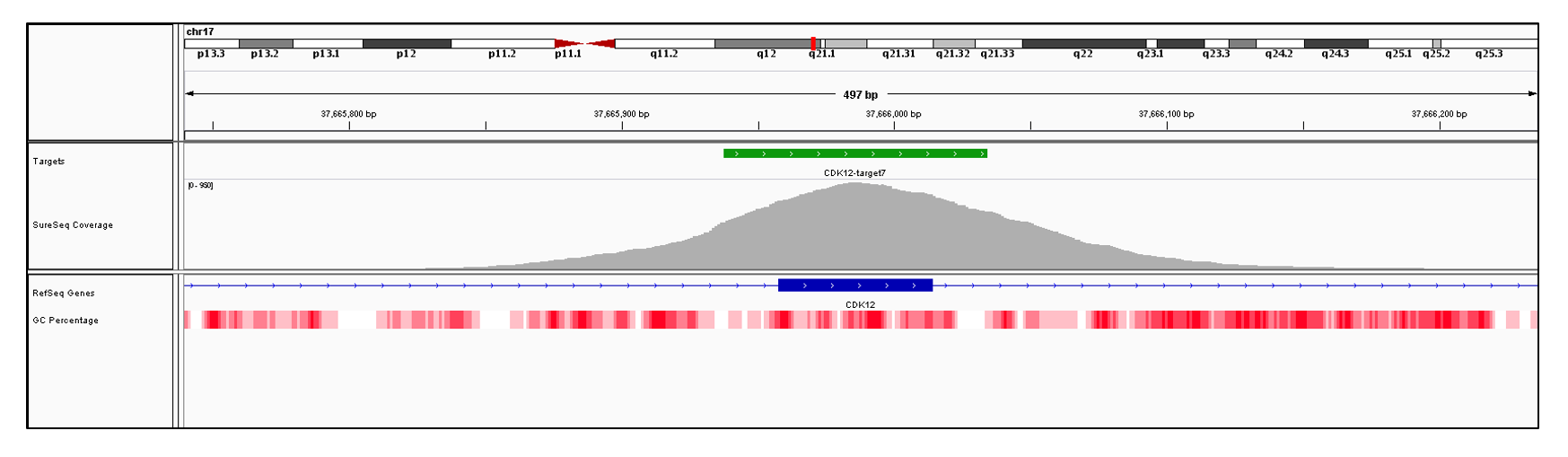Select the blue CDK12 exon block

coord(855,286)
